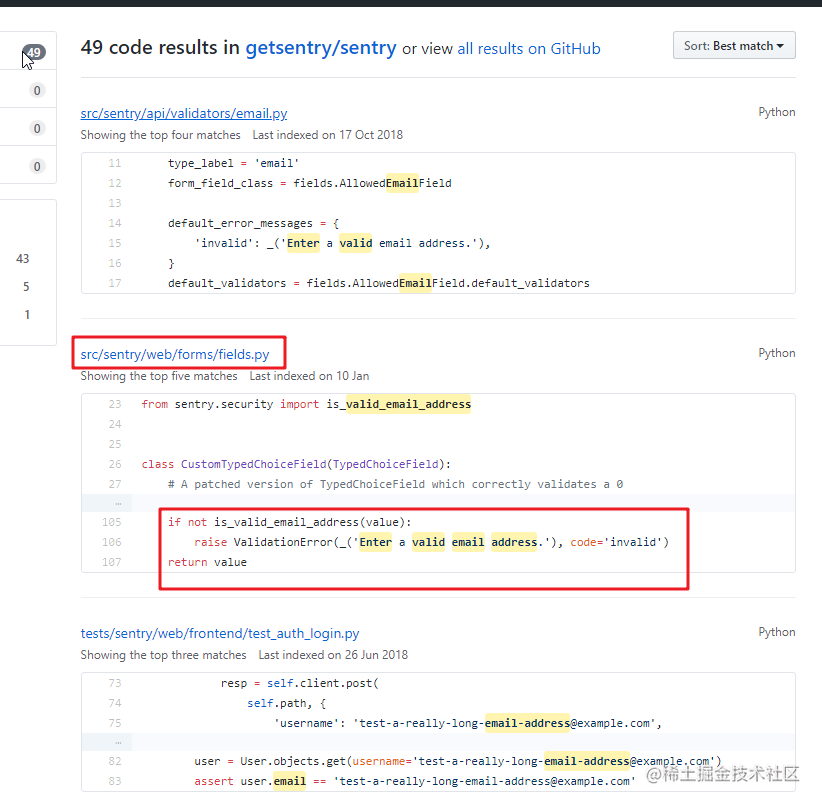Click line number 26 in fields.py

[x=115, y=464]
